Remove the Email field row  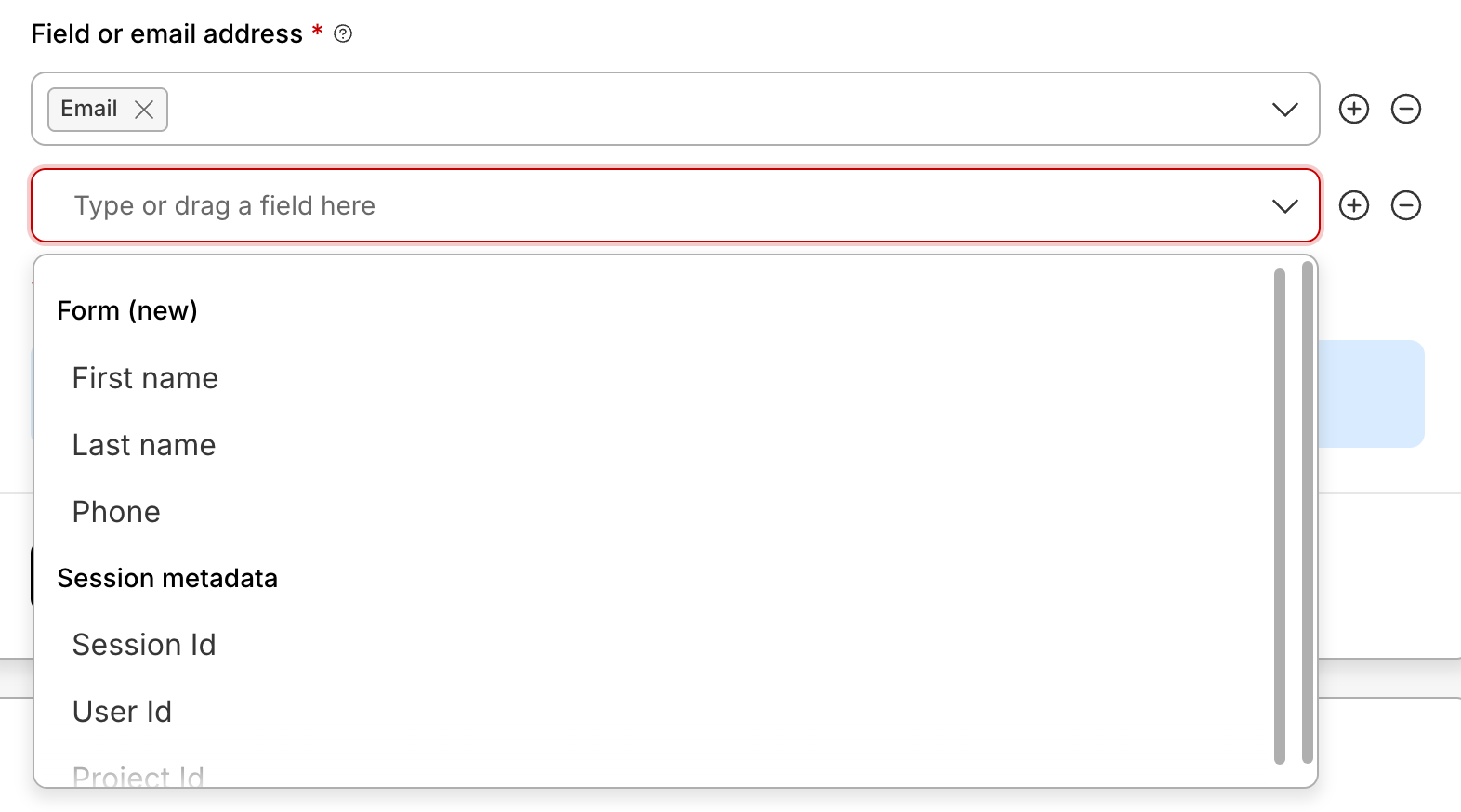(x=1405, y=109)
